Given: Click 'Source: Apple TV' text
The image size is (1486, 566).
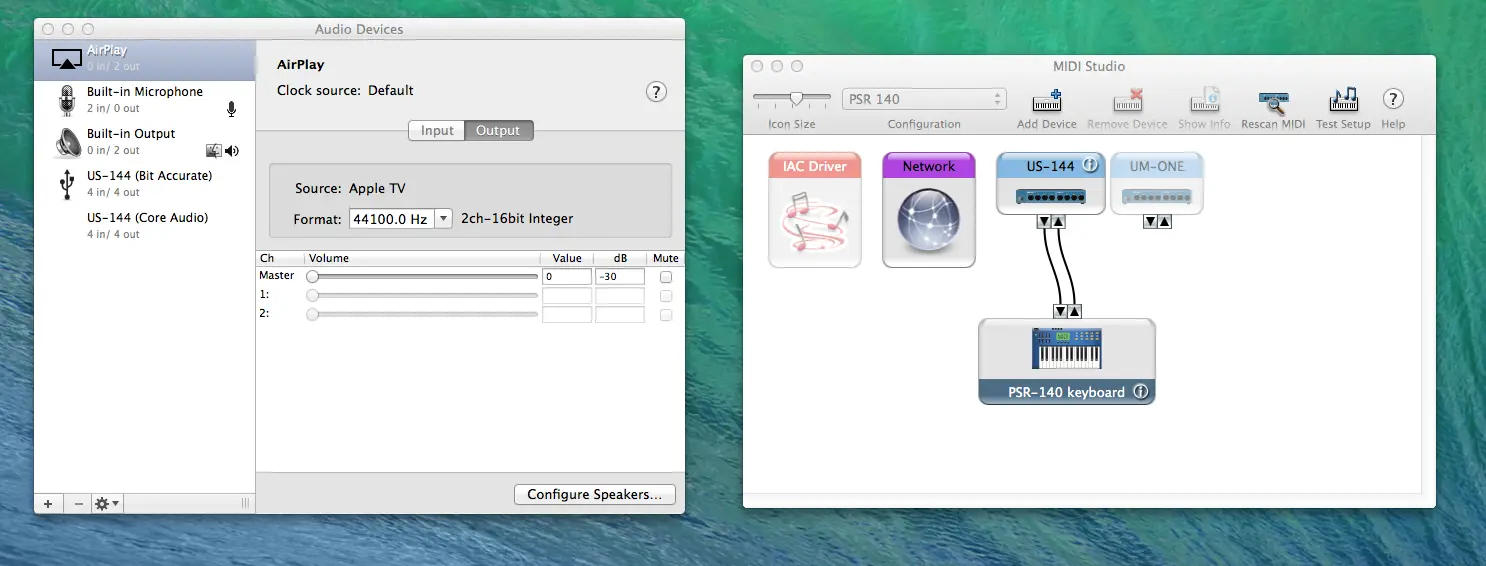Looking at the screenshot, I should [350, 188].
